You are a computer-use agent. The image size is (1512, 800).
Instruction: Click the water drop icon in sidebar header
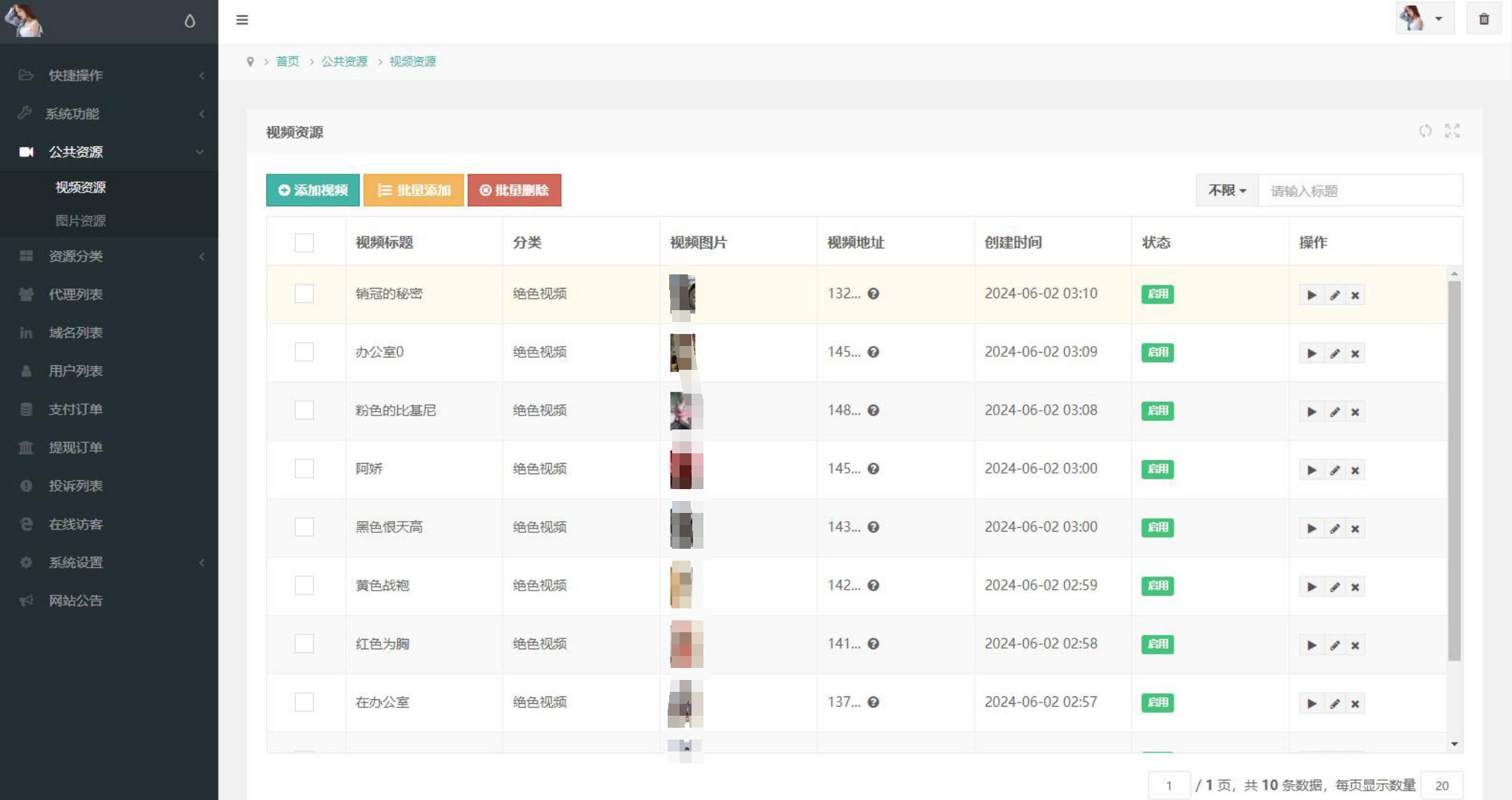[x=189, y=21]
